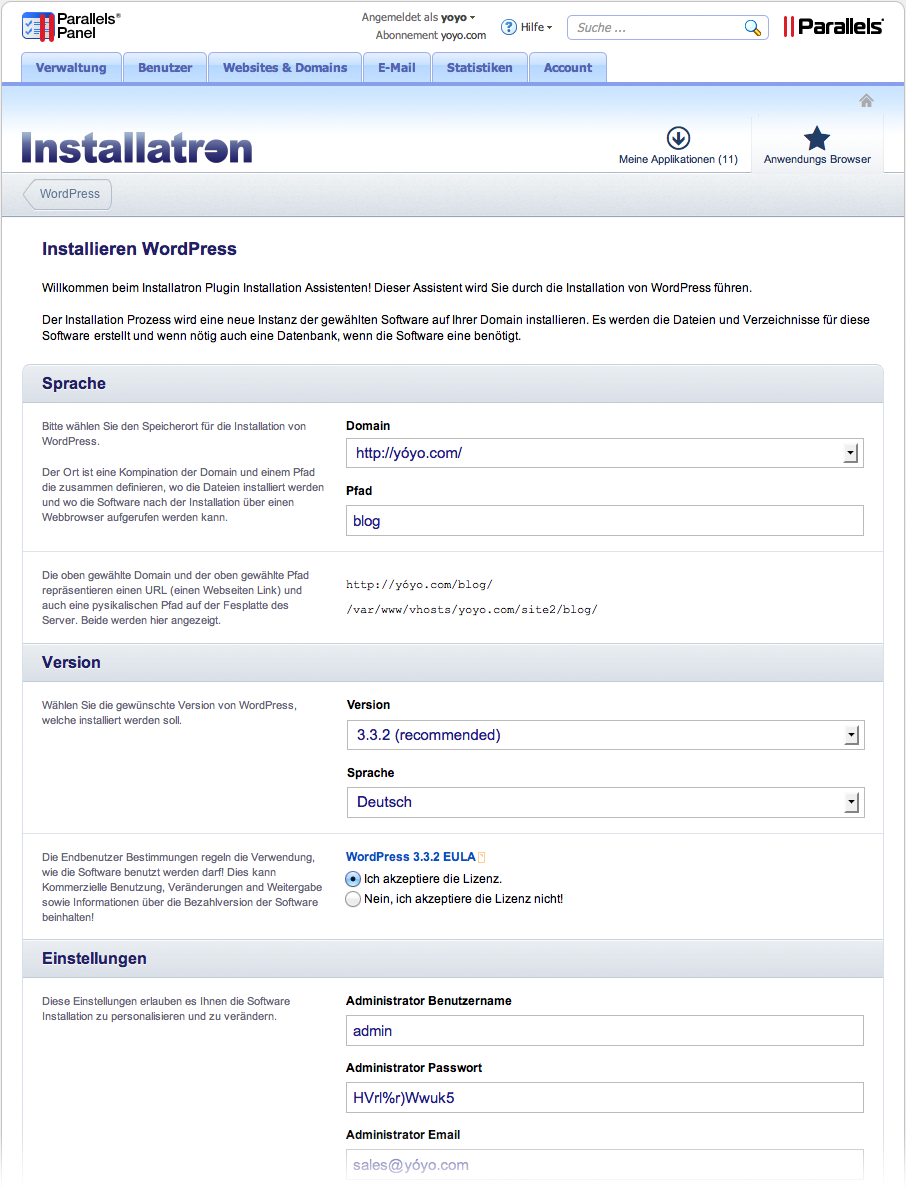This screenshot has height=1187, width=906.
Task: Select 'Ich akzeptiere die Lizenz' radio
Action: pos(353,879)
